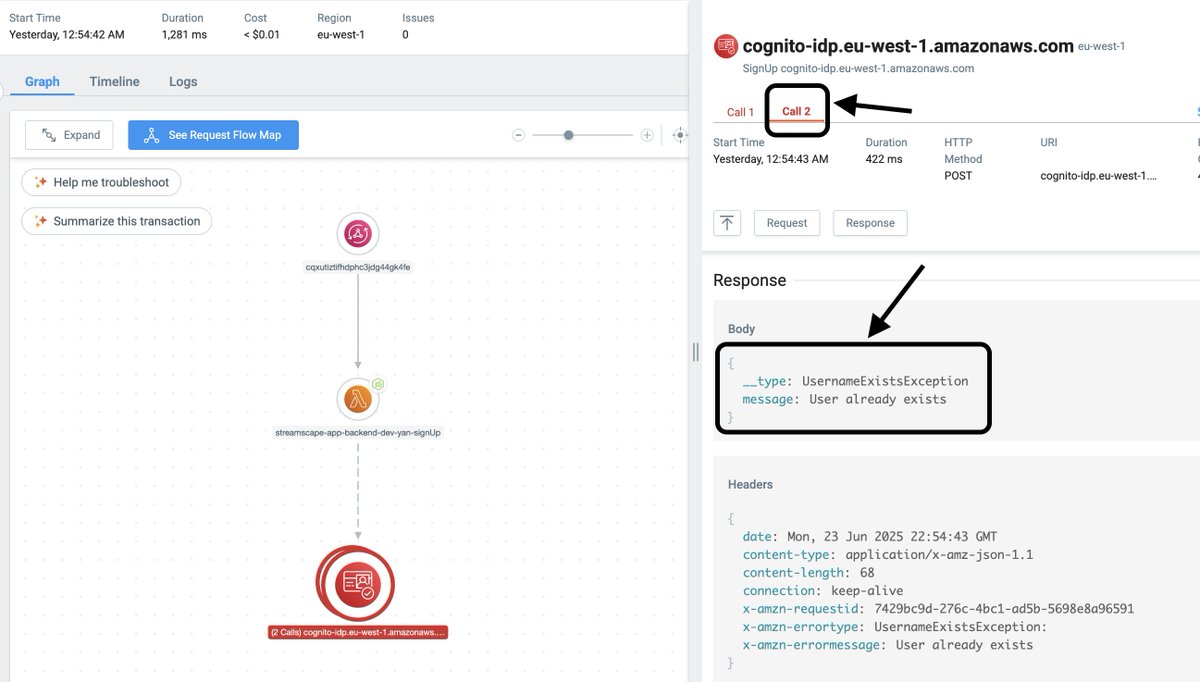Click the flow map icon on blue button
The width and height of the screenshot is (1200, 682).
coord(151,135)
